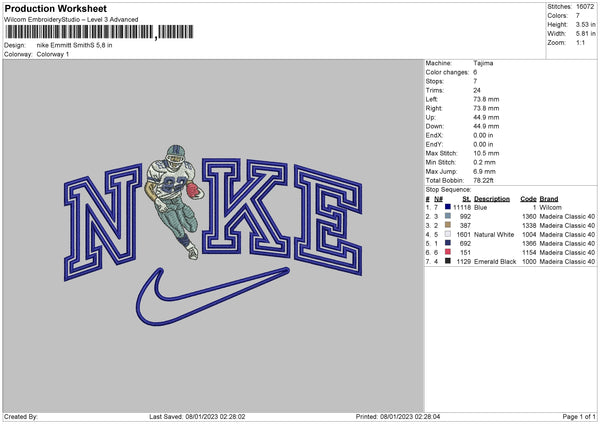Click the Width value 5.81 in
This screenshot has height=424, width=600.
585,34
